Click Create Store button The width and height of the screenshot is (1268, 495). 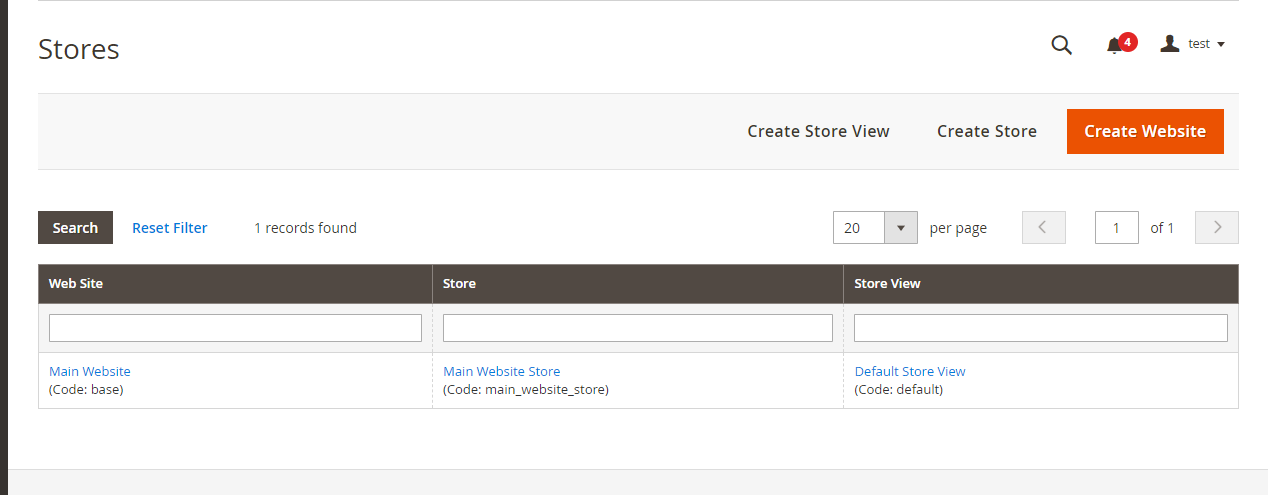(986, 131)
